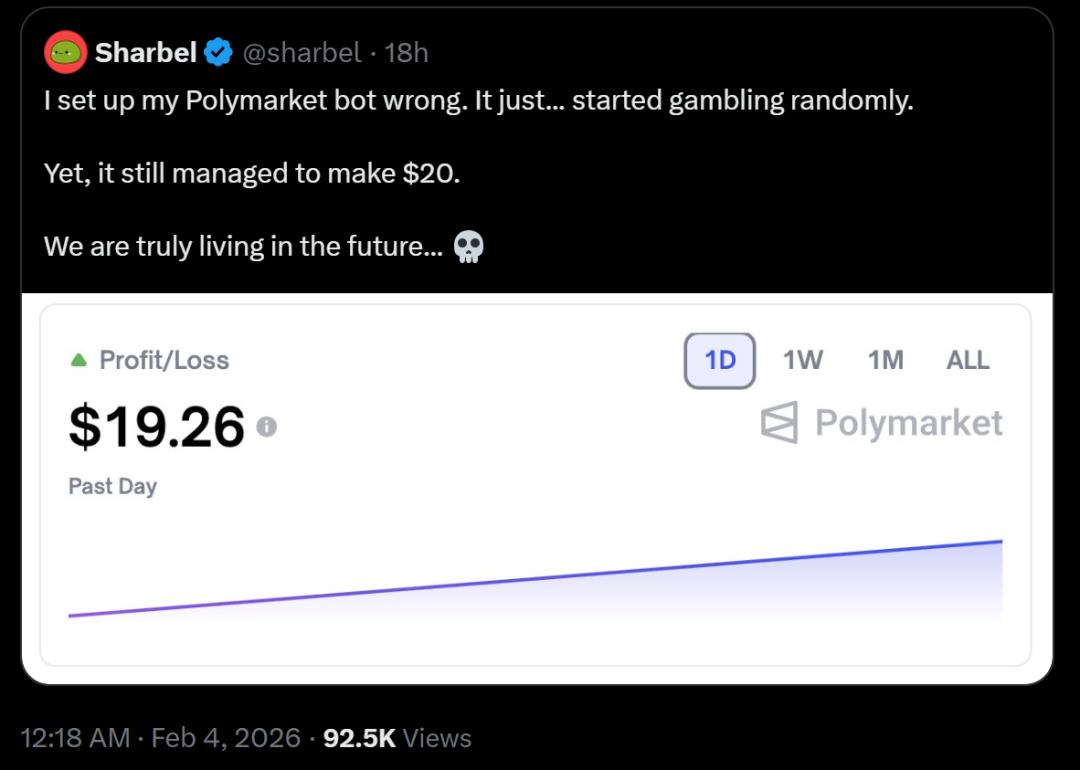Toggle back to Past Day view
The width and height of the screenshot is (1080, 770).
[x=112, y=486]
